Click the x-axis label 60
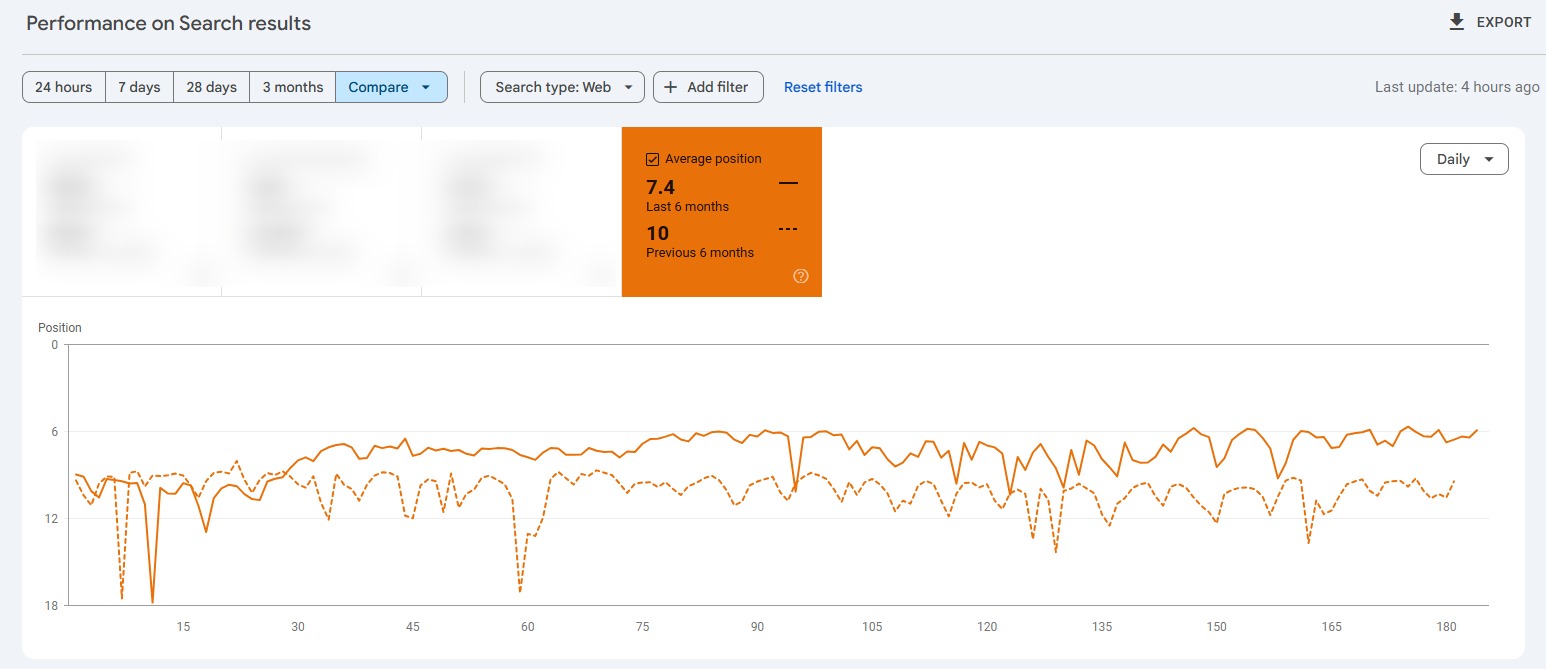The image size is (1546, 669). pos(528,627)
